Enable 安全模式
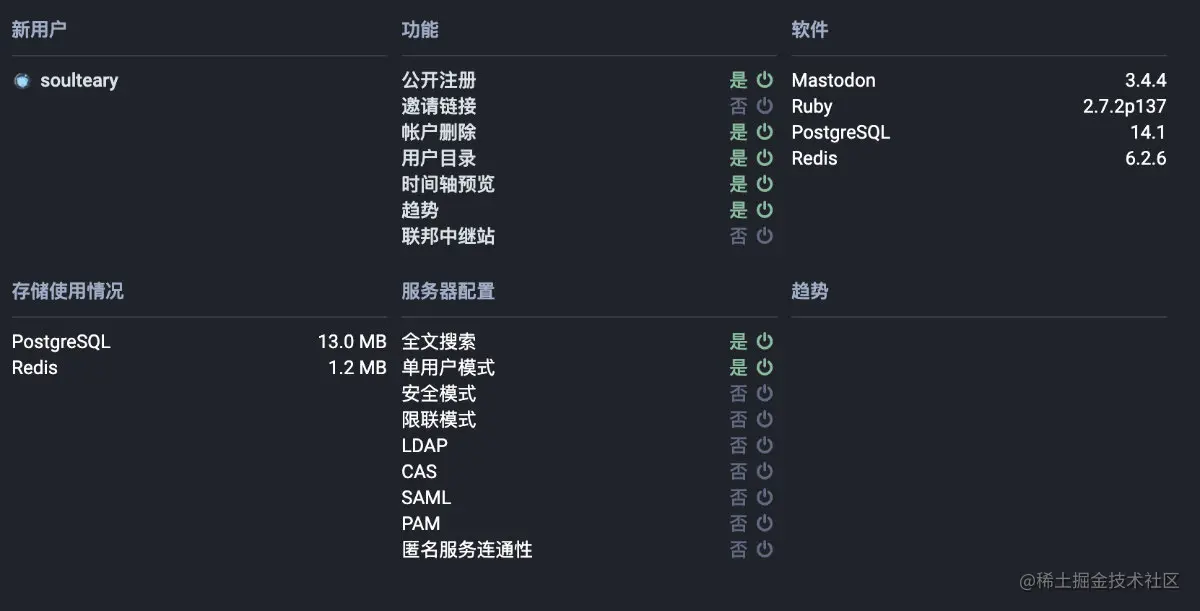 [763, 393]
